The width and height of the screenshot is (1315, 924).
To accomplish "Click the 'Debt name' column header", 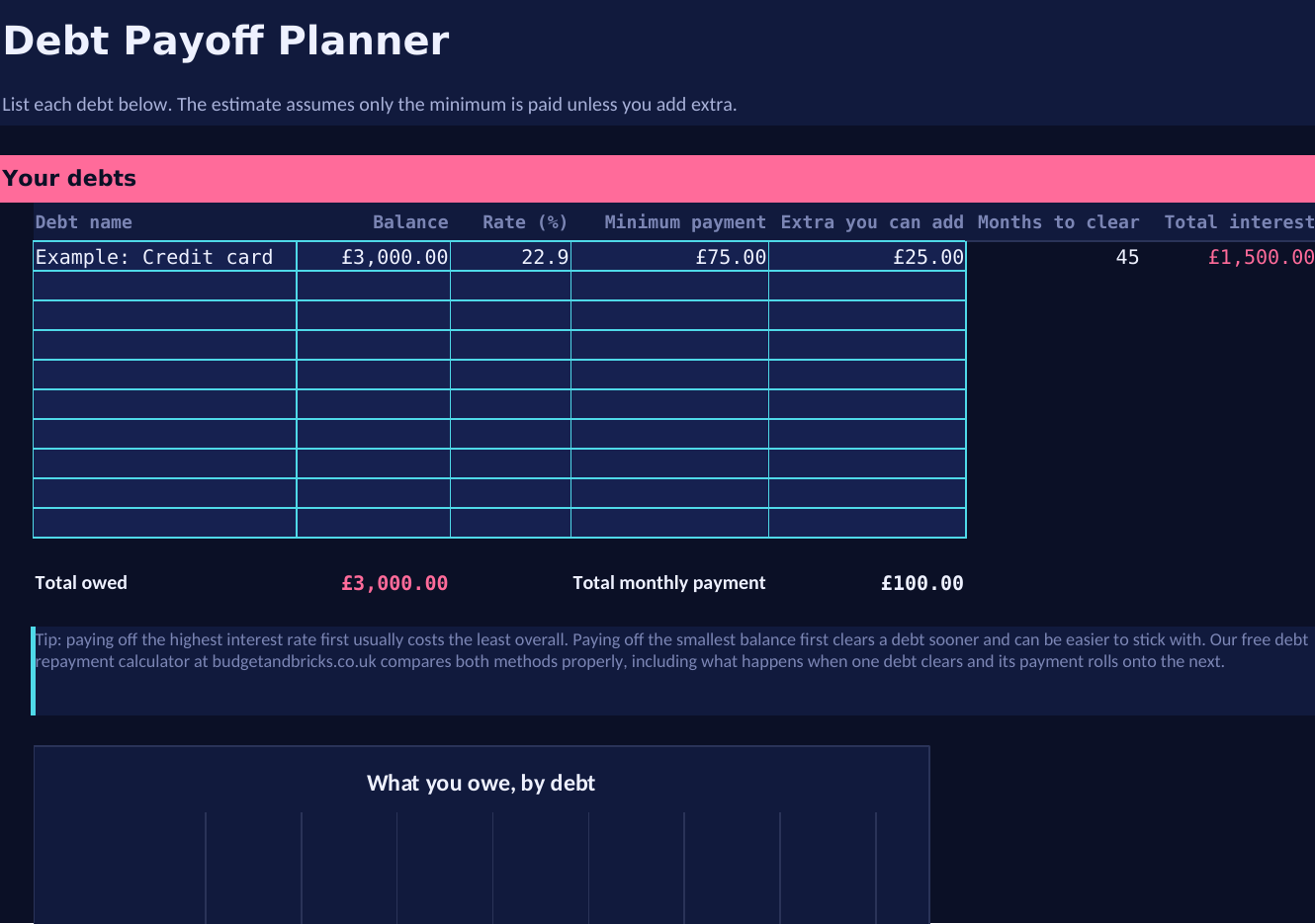I will pos(84,222).
